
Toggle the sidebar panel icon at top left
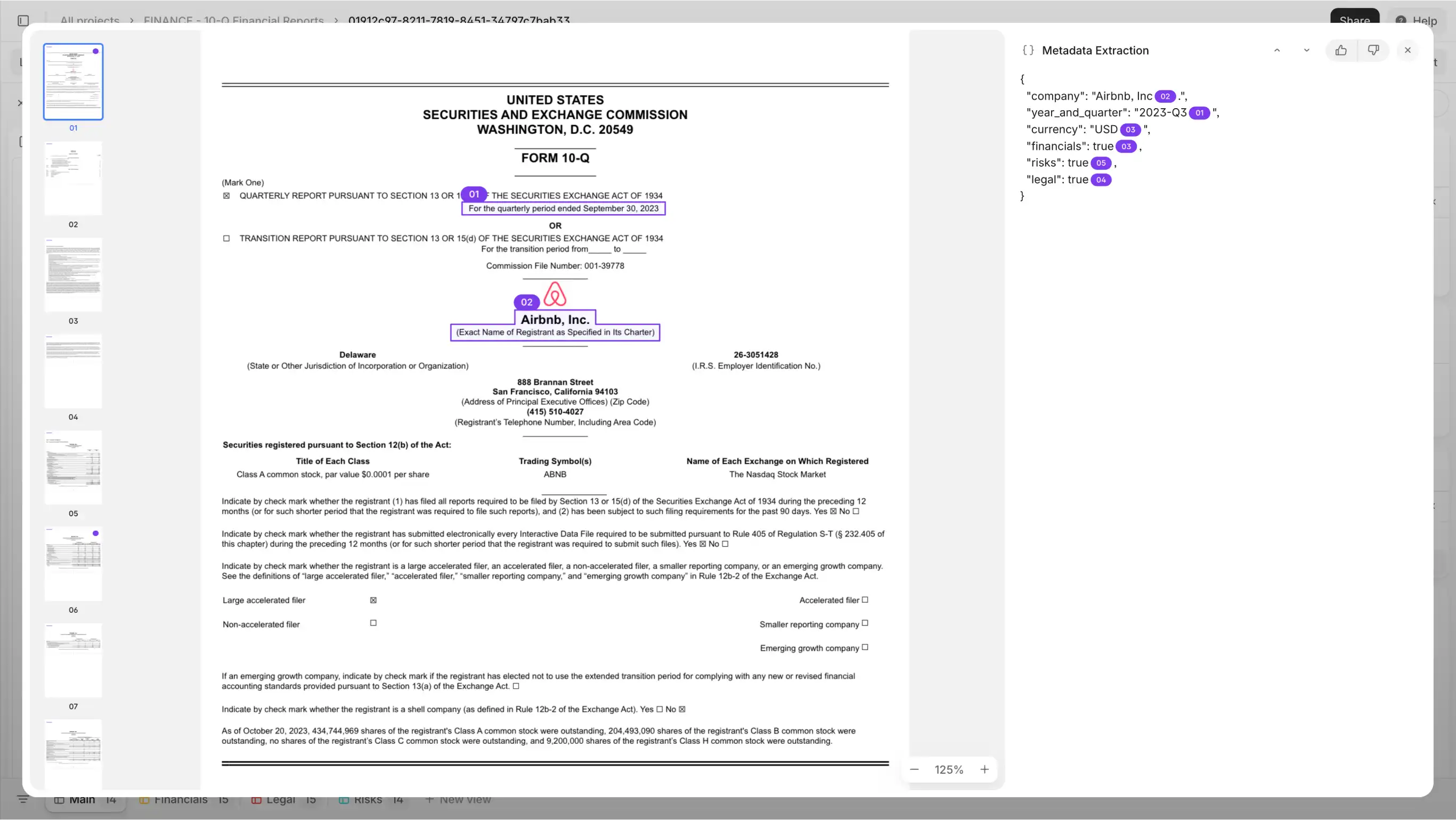coord(23,21)
